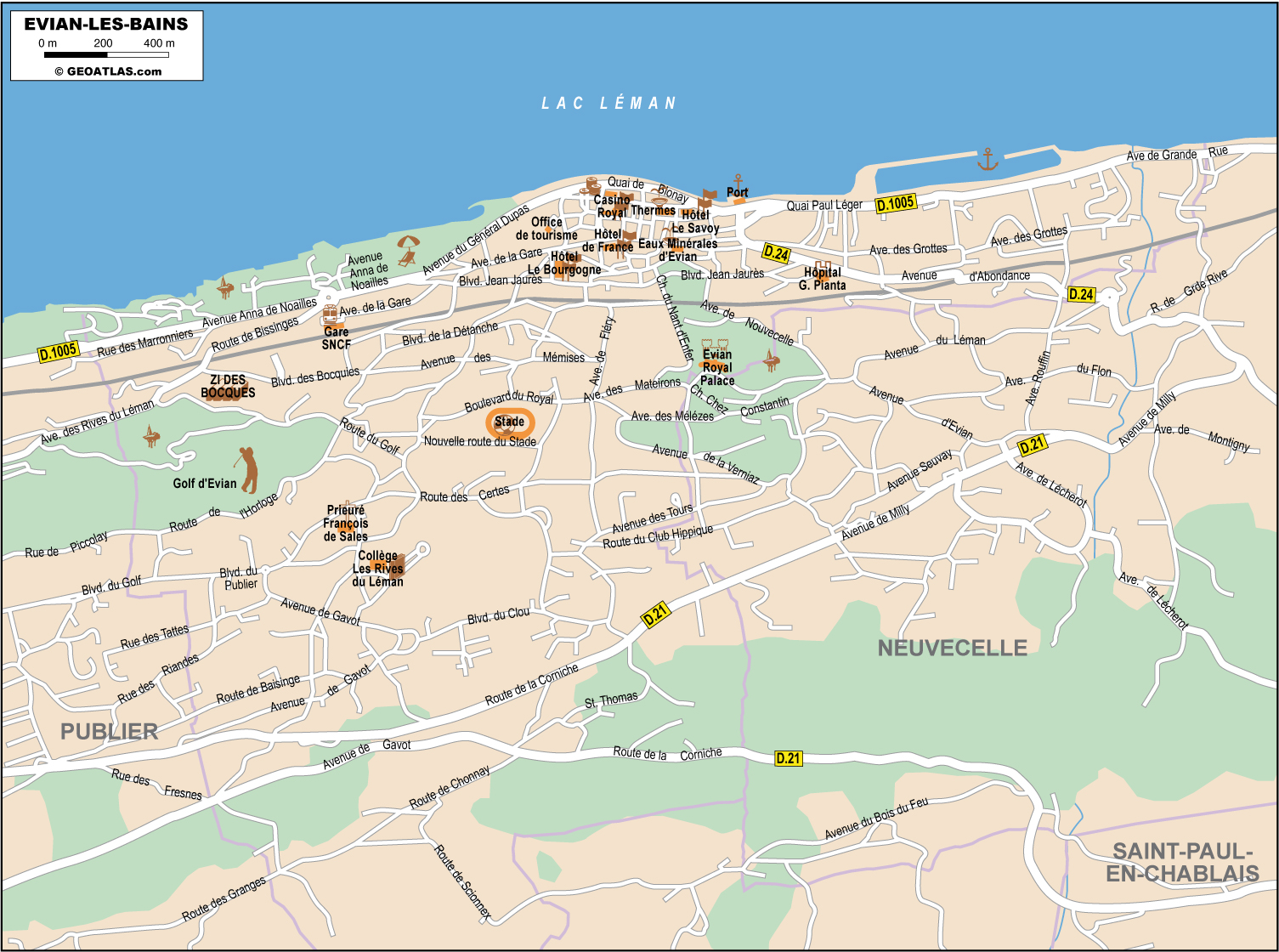
Task: Click the castle icon above Evian Royal Palace
Action: click(716, 345)
